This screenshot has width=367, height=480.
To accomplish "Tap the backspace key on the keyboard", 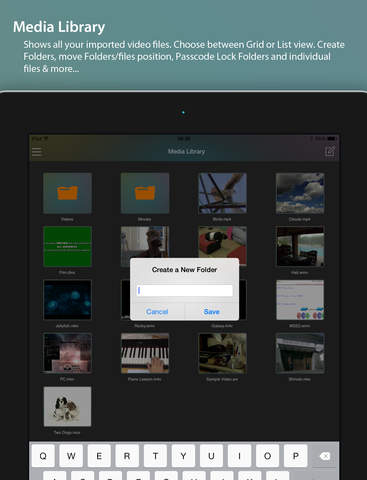I will click(324, 456).
